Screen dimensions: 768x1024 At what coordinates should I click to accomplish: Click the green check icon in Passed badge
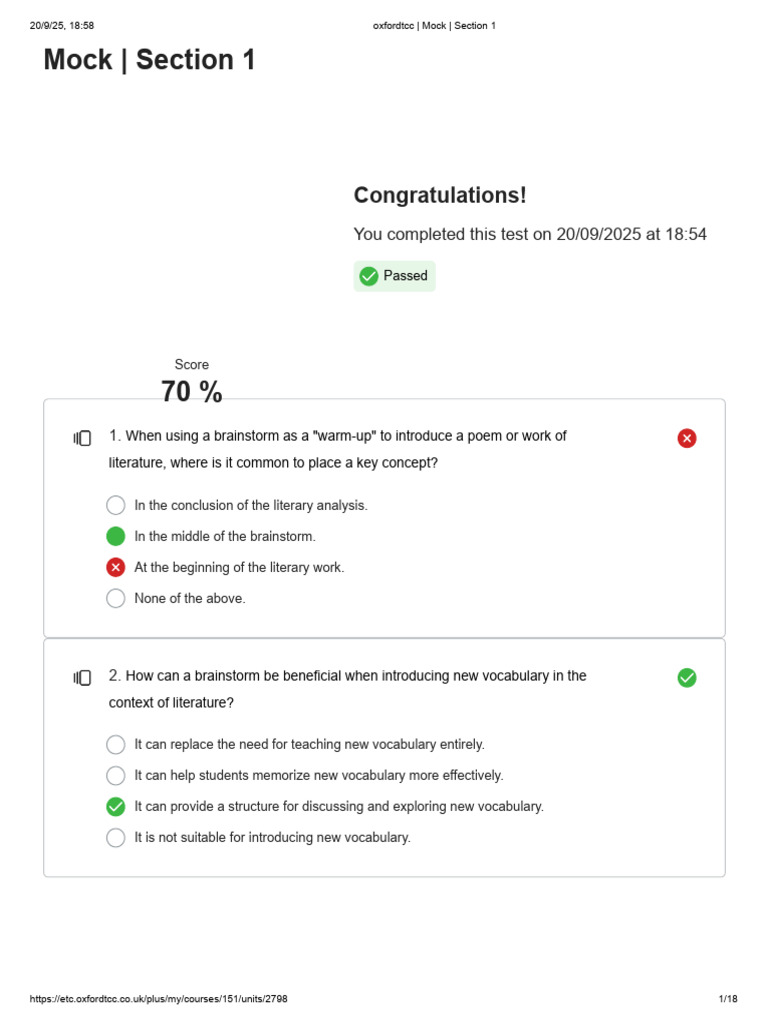(x=369, y=276)
